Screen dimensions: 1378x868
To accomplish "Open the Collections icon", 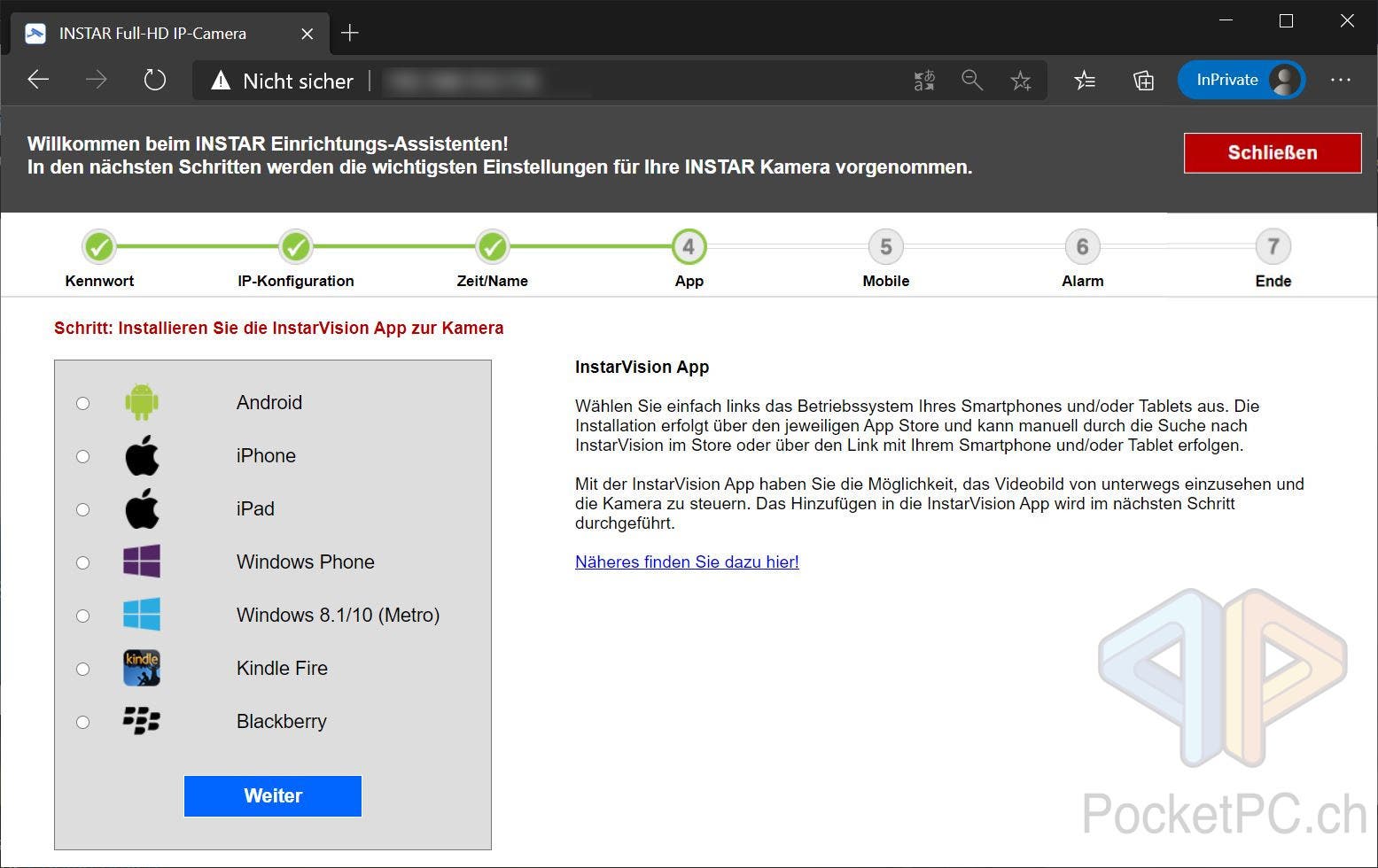I will pos(1143,81).
